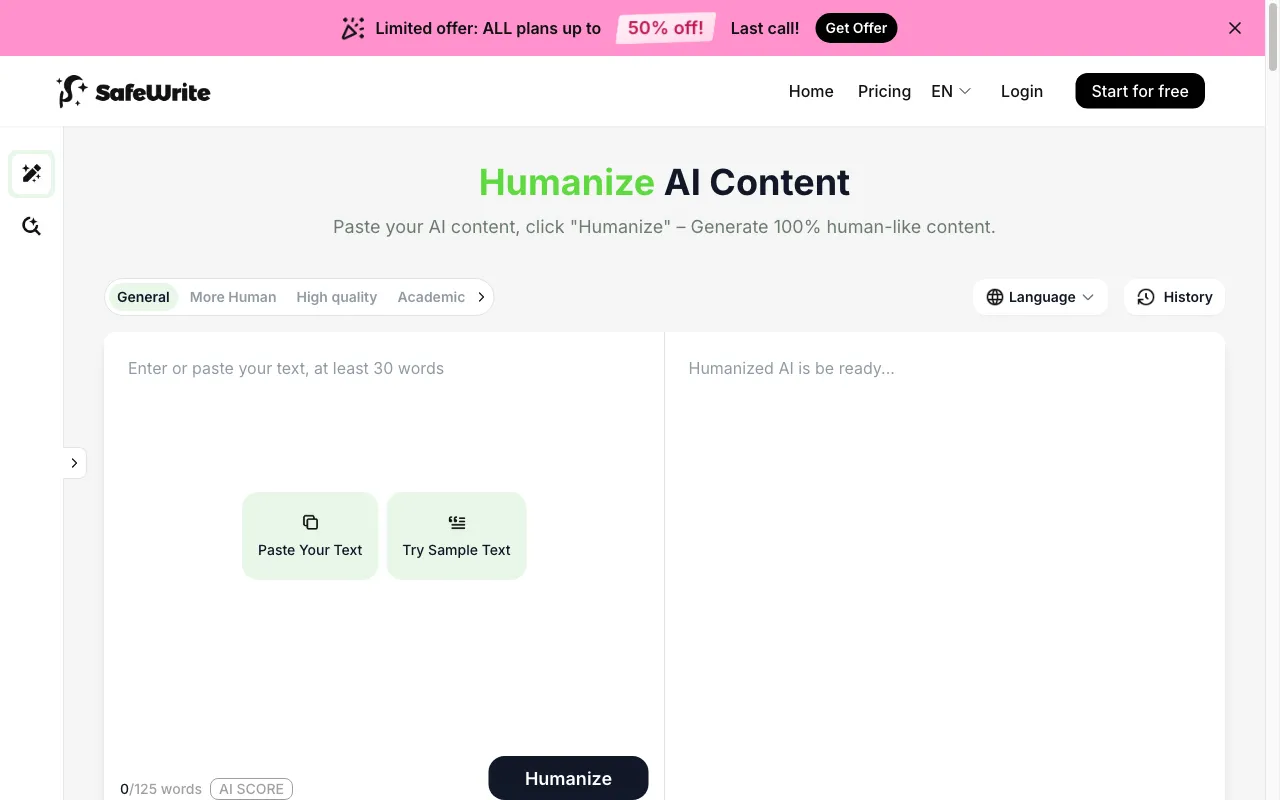Click the Humanized AI output area
The height and width of the screenshot is (800, 1280).
[x=945, y=566]
